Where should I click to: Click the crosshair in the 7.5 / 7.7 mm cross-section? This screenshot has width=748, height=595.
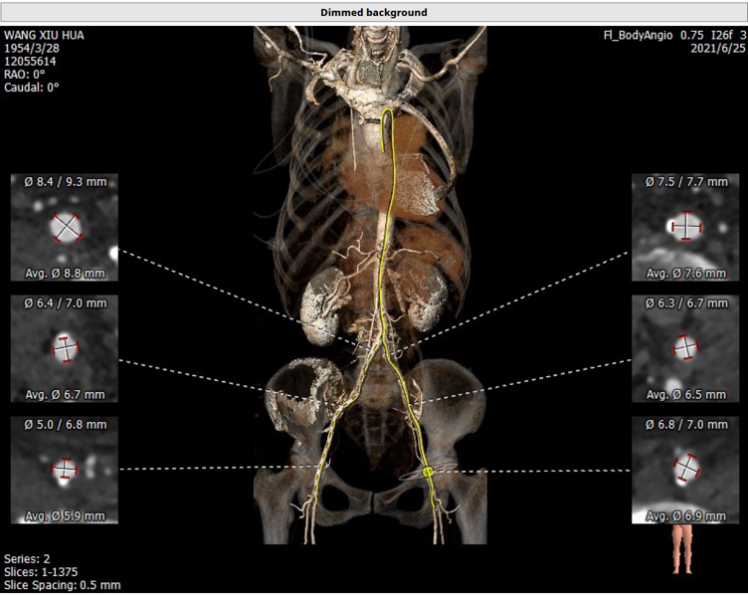(x=686, y=227)
